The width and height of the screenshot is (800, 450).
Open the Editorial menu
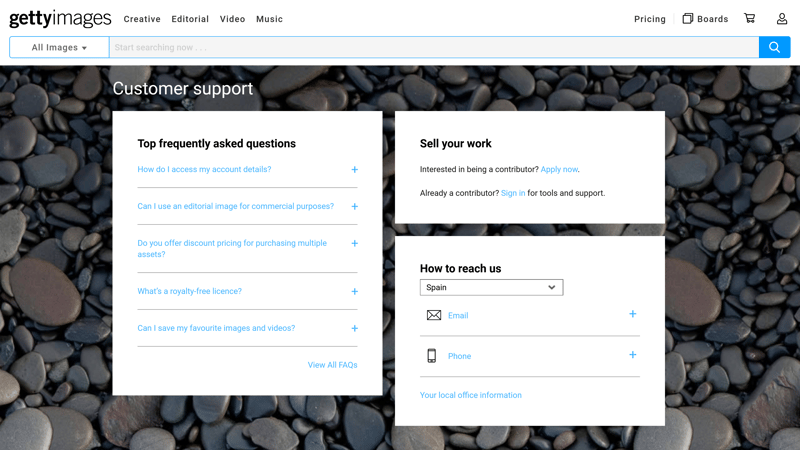pyautogui.click(x=190, y=19)
